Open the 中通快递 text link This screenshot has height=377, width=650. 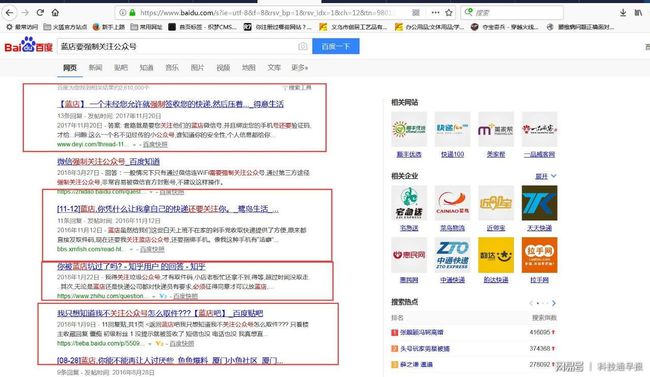click(x=452, y=280)
